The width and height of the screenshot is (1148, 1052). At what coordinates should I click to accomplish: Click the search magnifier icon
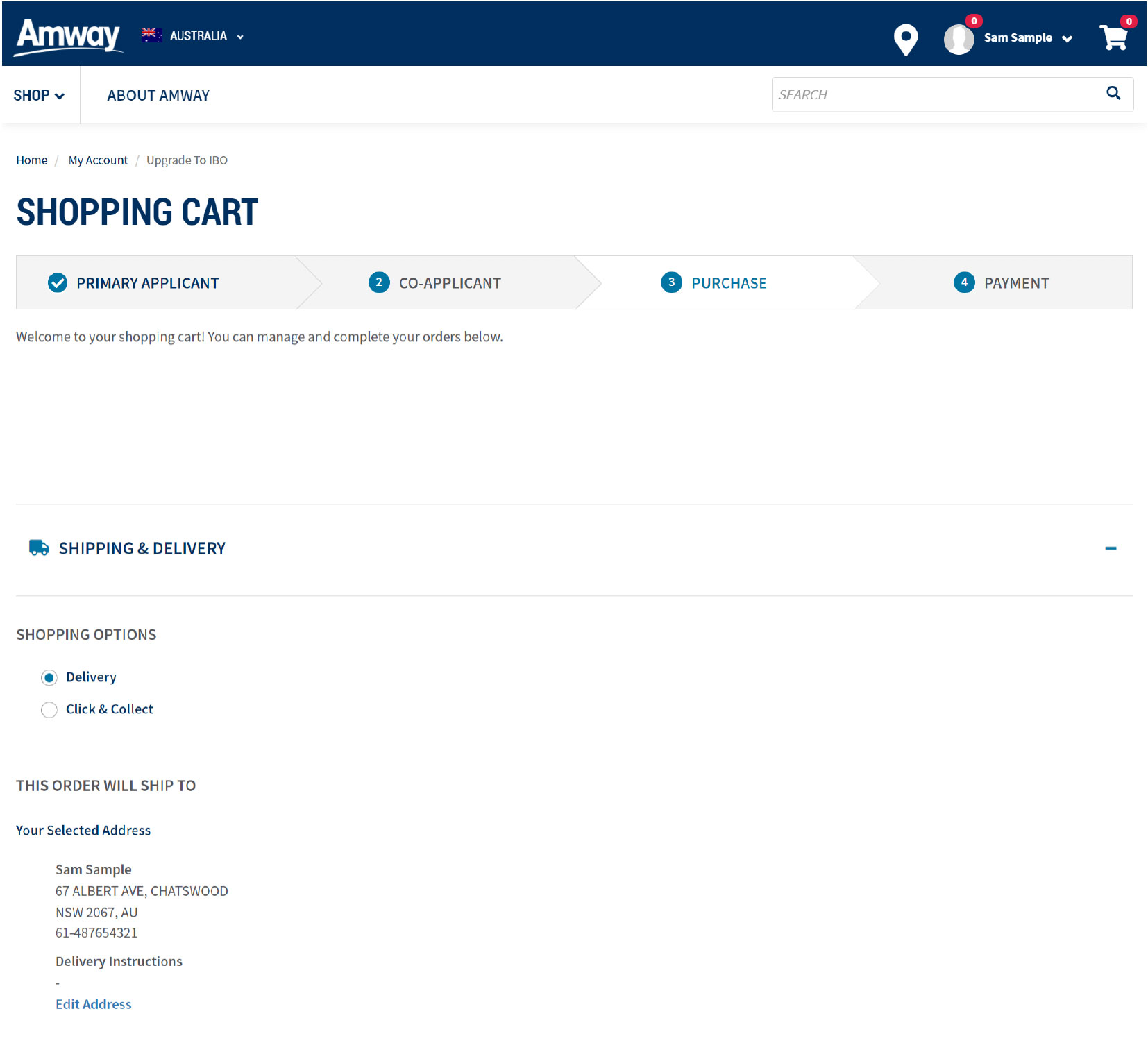1113,93
